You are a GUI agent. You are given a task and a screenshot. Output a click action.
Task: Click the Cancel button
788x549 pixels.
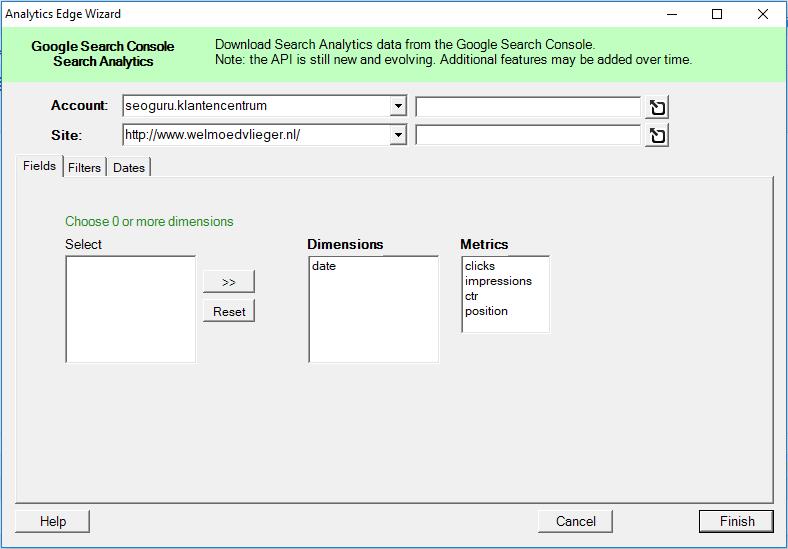coord(575,521)
